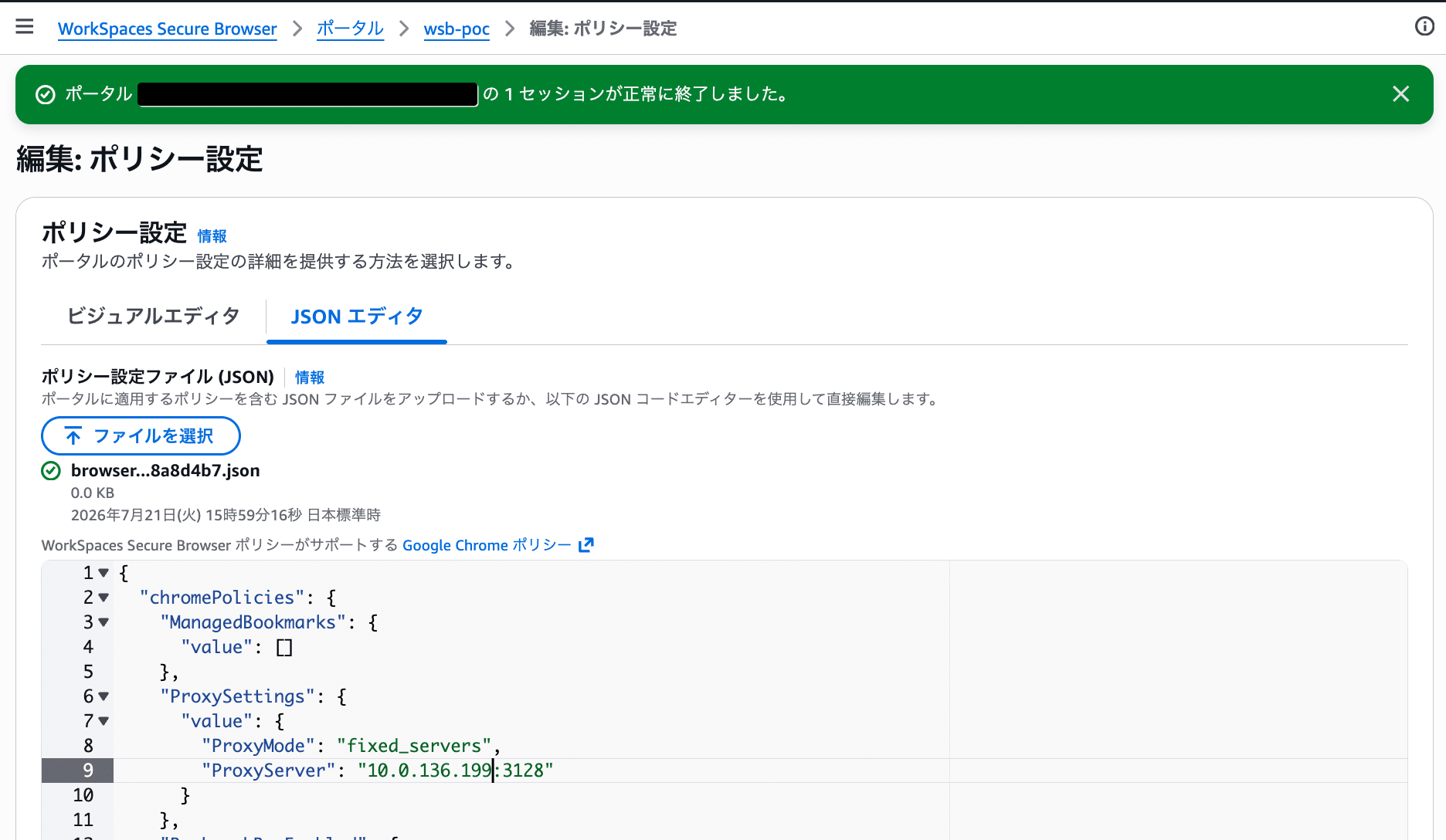Click the "ProxyServer" key in the editor
The width and height of the screenshot is (1446, 840).
coord(268,771)
